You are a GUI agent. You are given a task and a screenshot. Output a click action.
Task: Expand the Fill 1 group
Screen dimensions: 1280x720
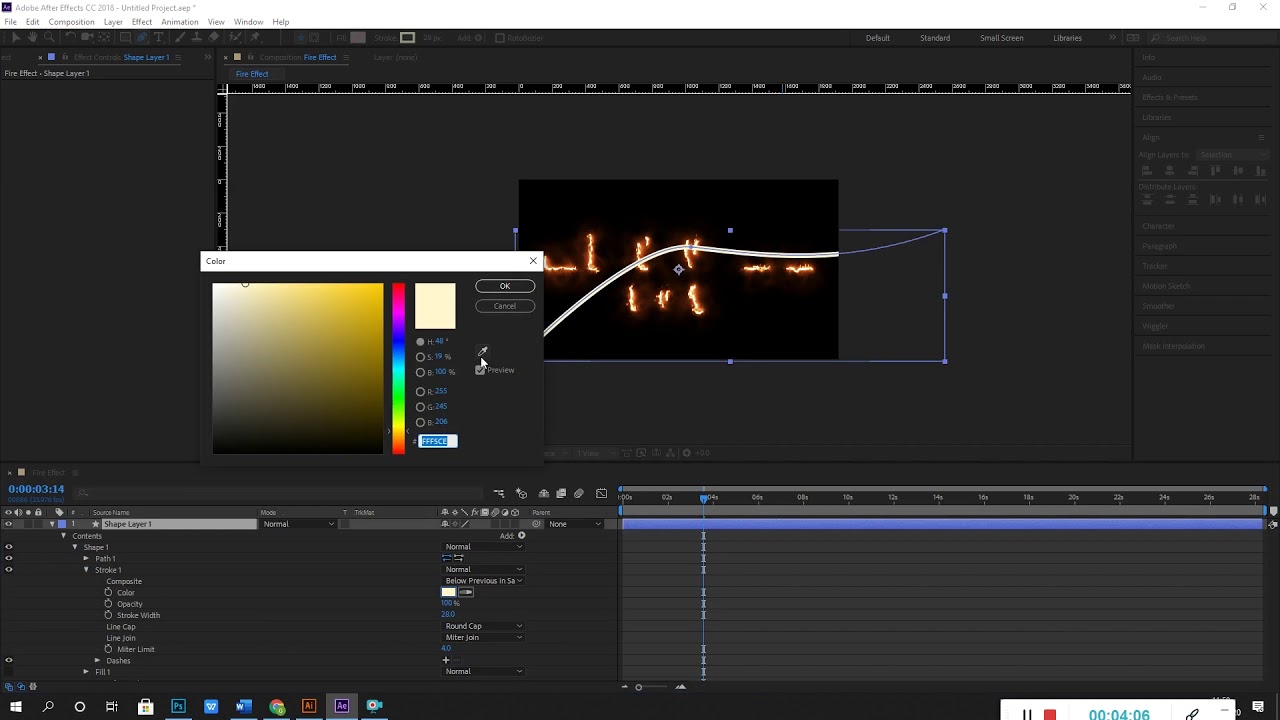point(86,672)
